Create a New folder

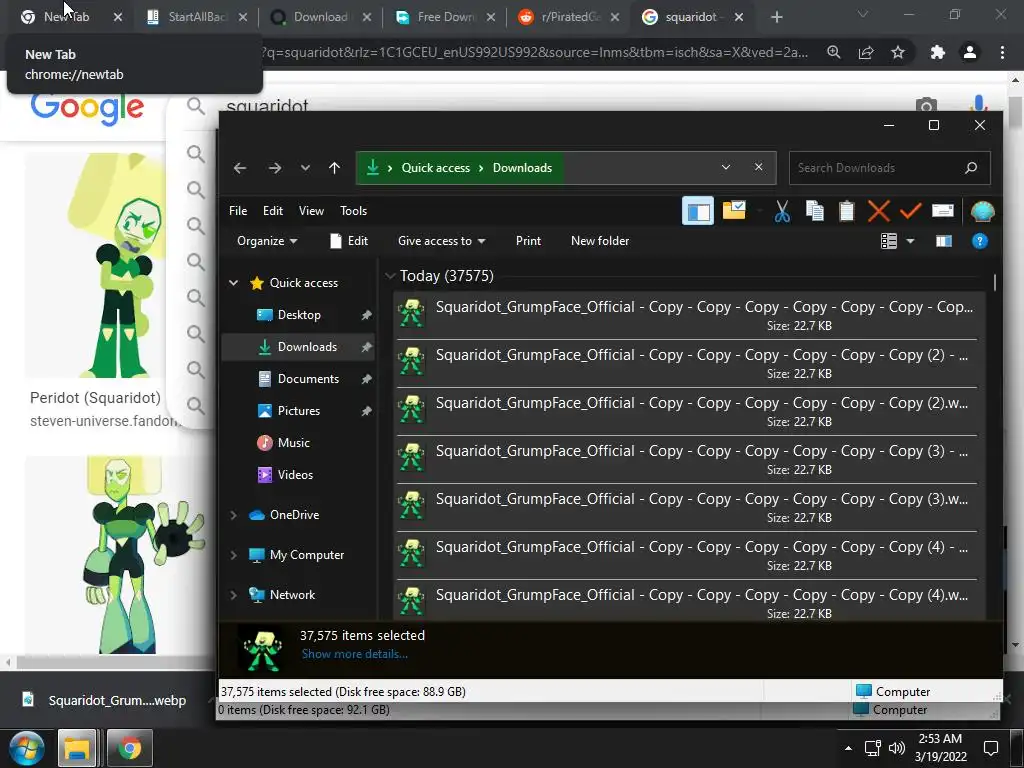coord(600,241)
